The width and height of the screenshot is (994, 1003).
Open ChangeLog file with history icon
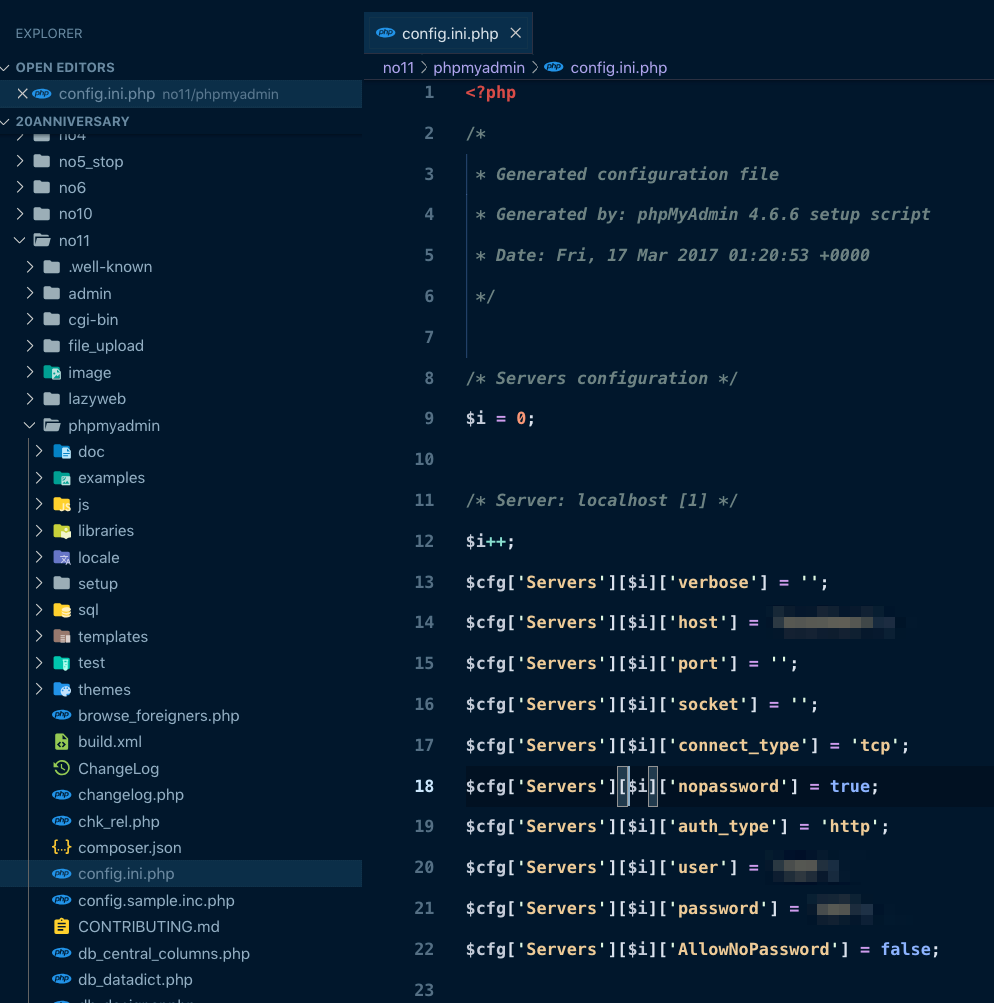tap(61, 768)
